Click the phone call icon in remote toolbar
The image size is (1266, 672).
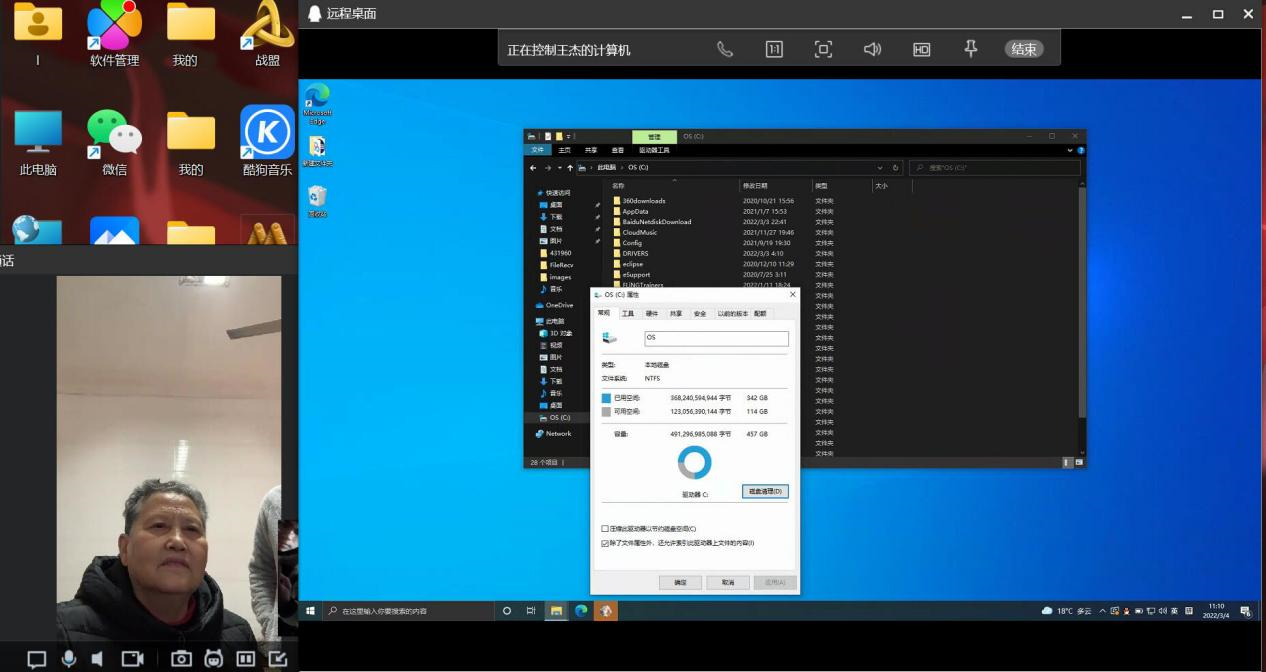tap(725, 49)
